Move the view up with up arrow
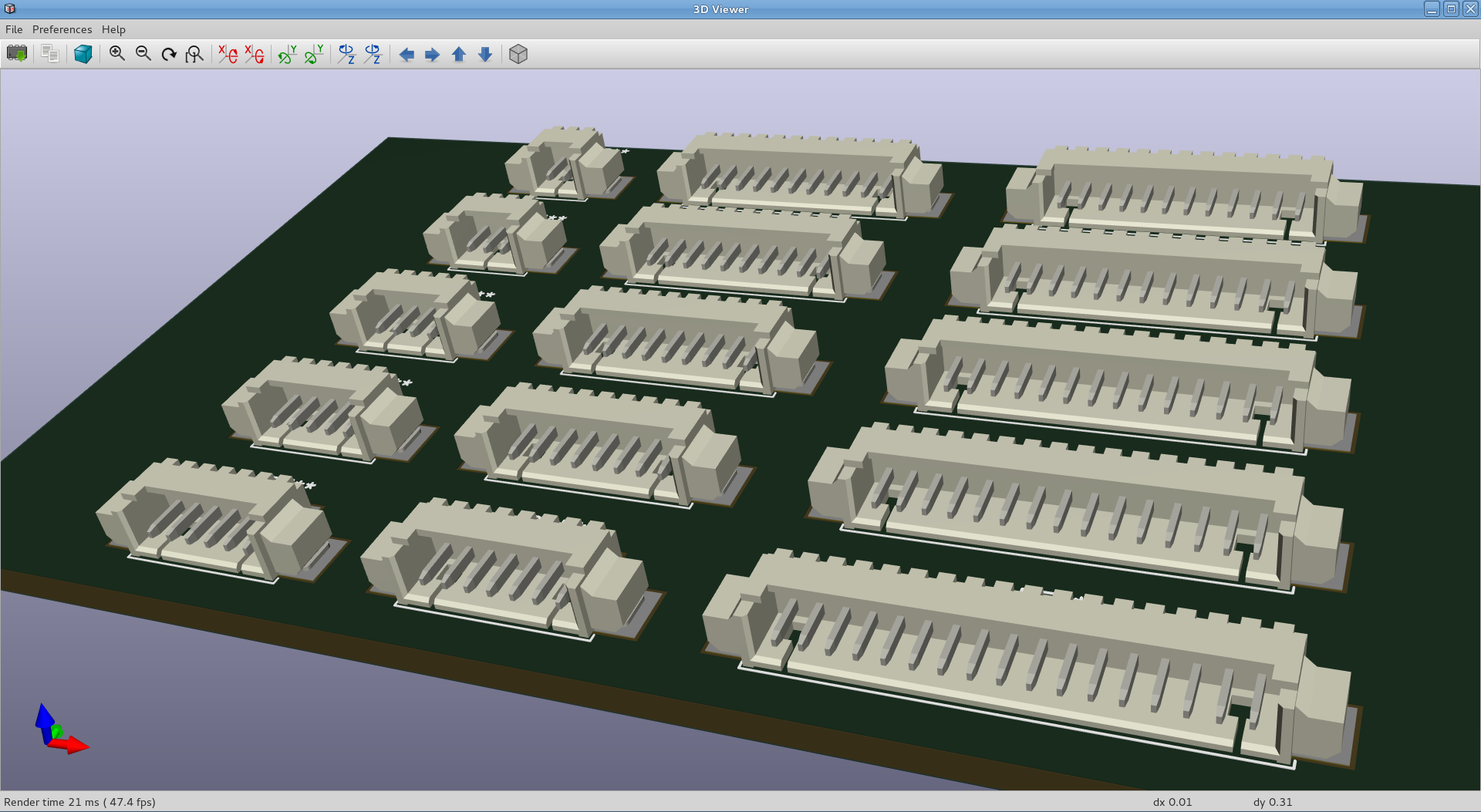Image resolution: width=1481 pixels, height=812 pixels. click(x=459, y=54)
